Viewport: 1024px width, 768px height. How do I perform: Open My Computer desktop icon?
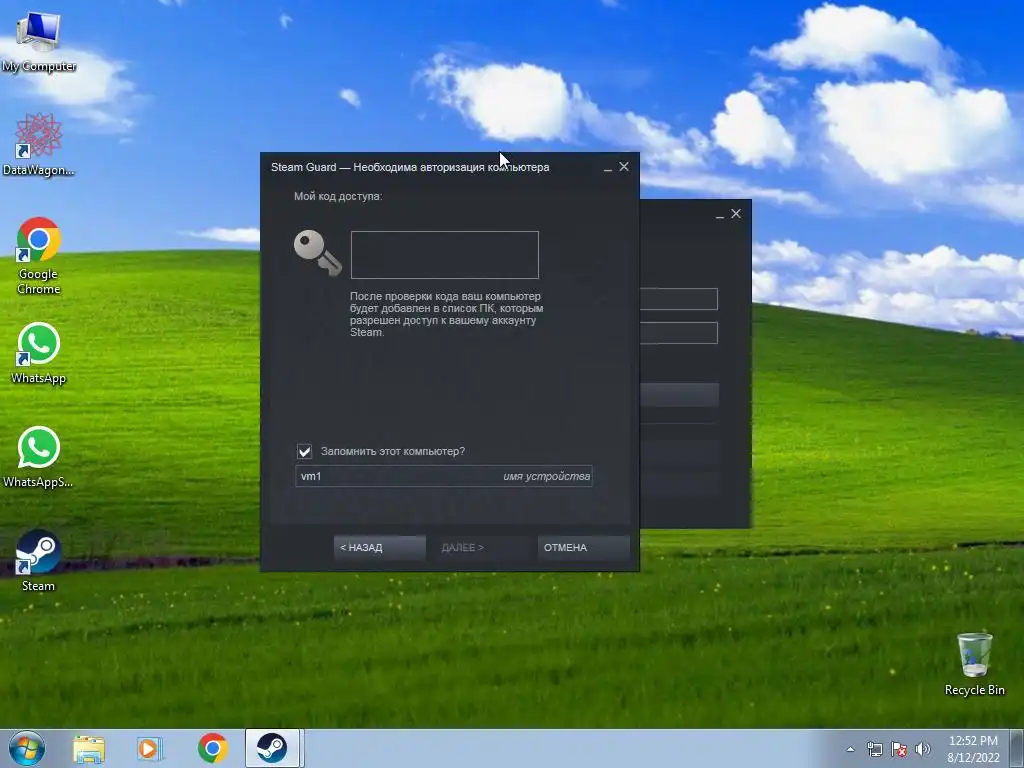(39, 42)
